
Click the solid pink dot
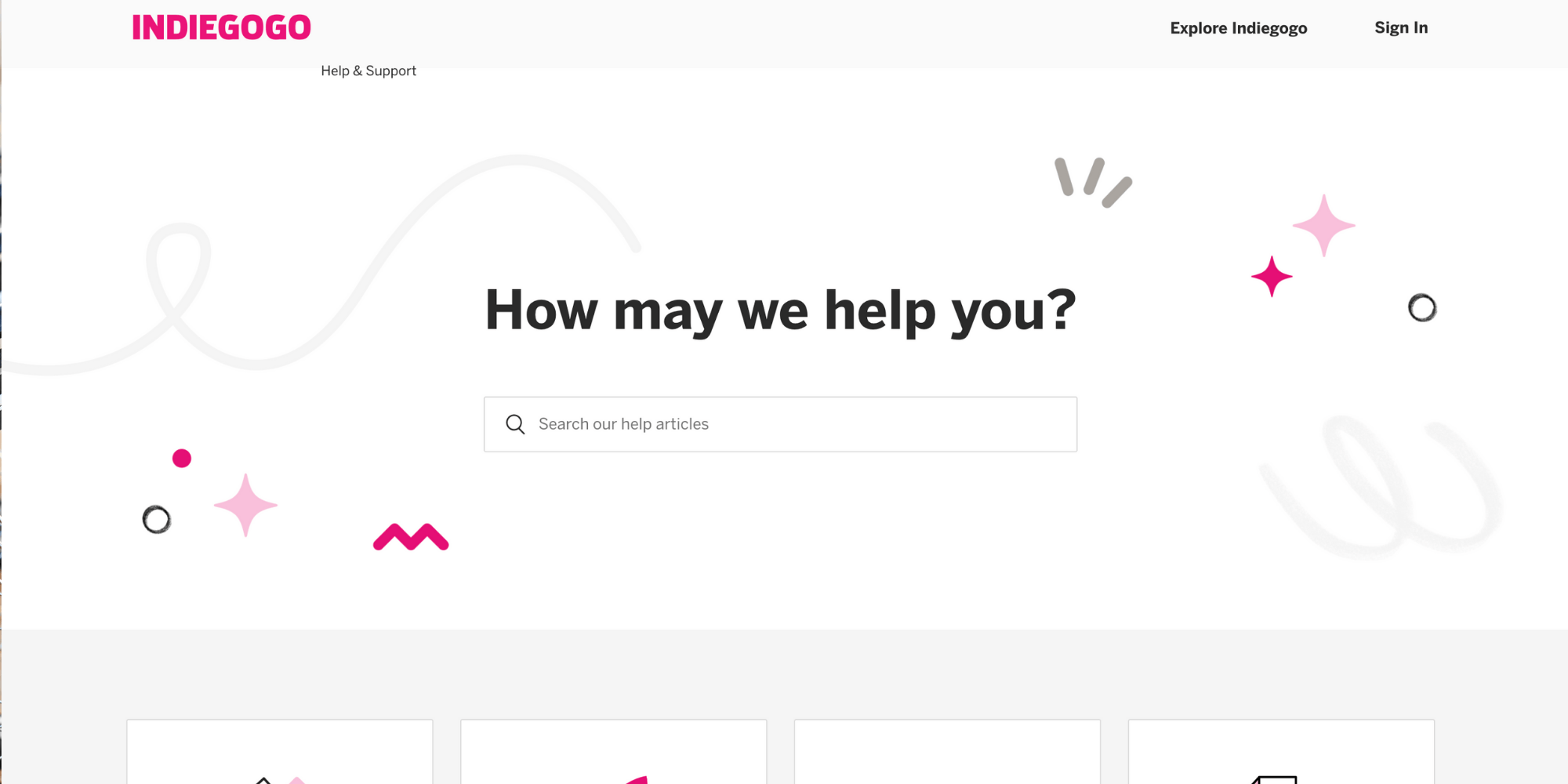point(182,458)
